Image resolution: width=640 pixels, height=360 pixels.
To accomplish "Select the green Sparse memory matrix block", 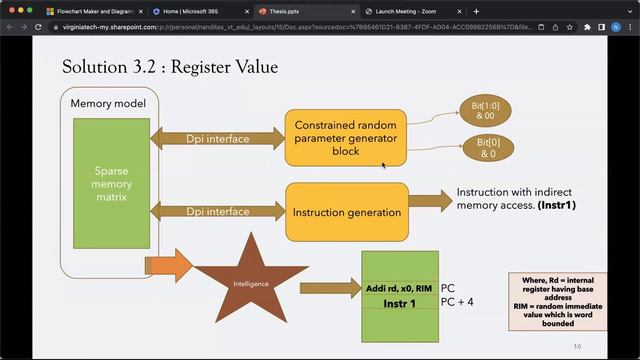I will [x=111, y=183].
